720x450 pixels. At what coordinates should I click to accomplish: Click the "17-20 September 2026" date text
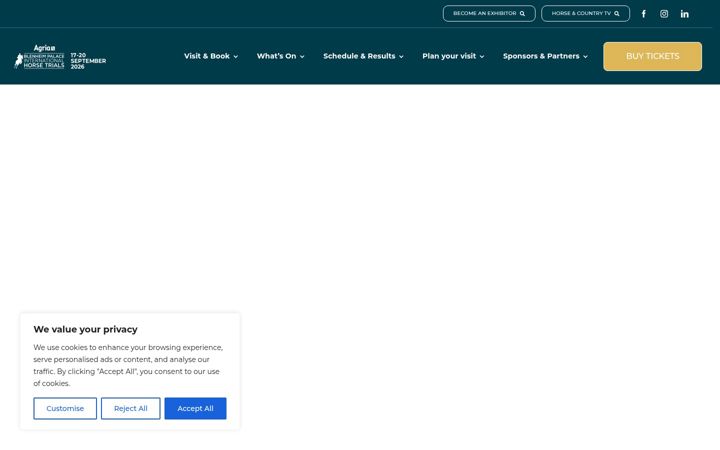click(x=88, y=61)
